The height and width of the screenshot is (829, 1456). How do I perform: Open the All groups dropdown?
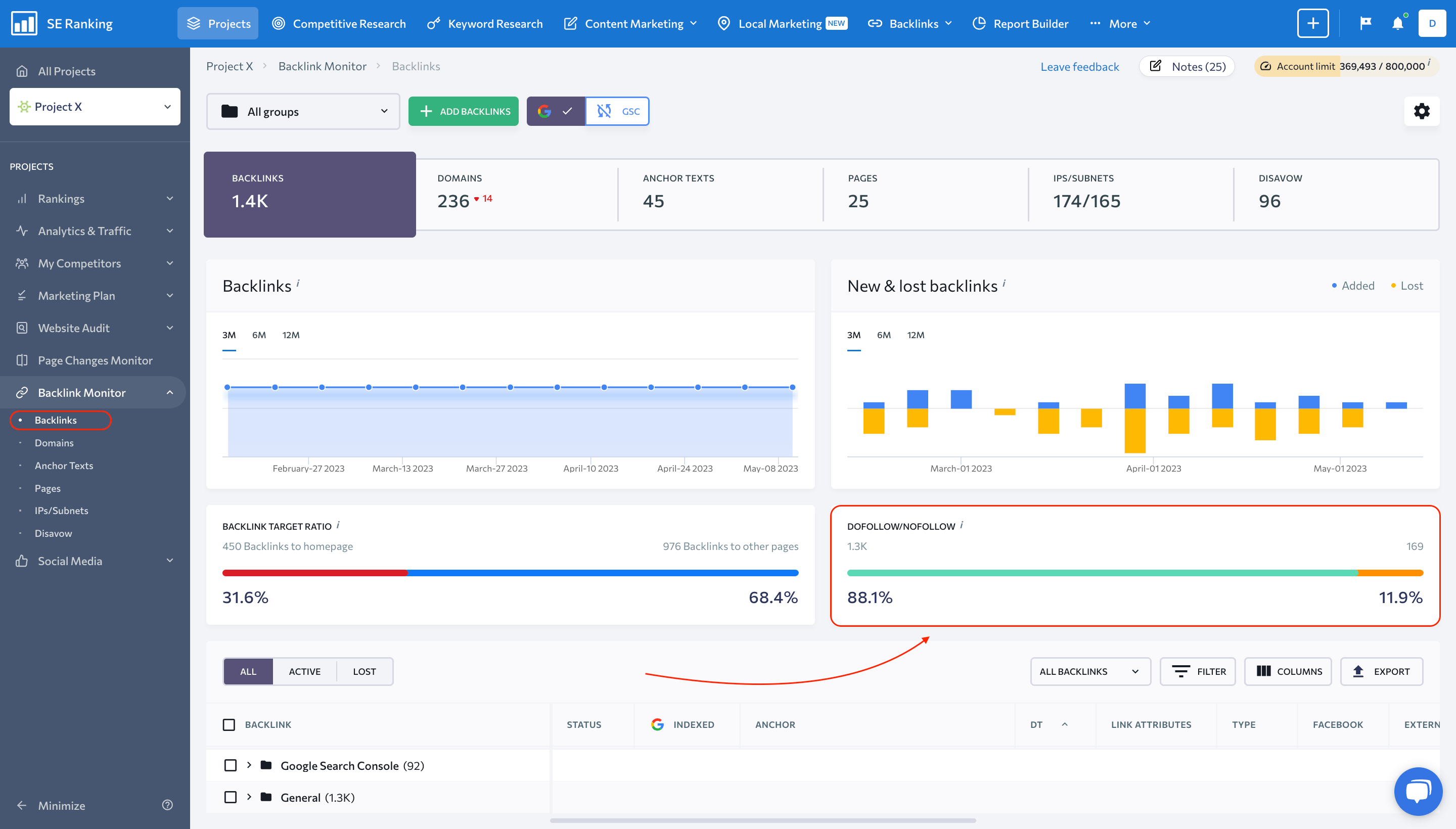[303, 111]
